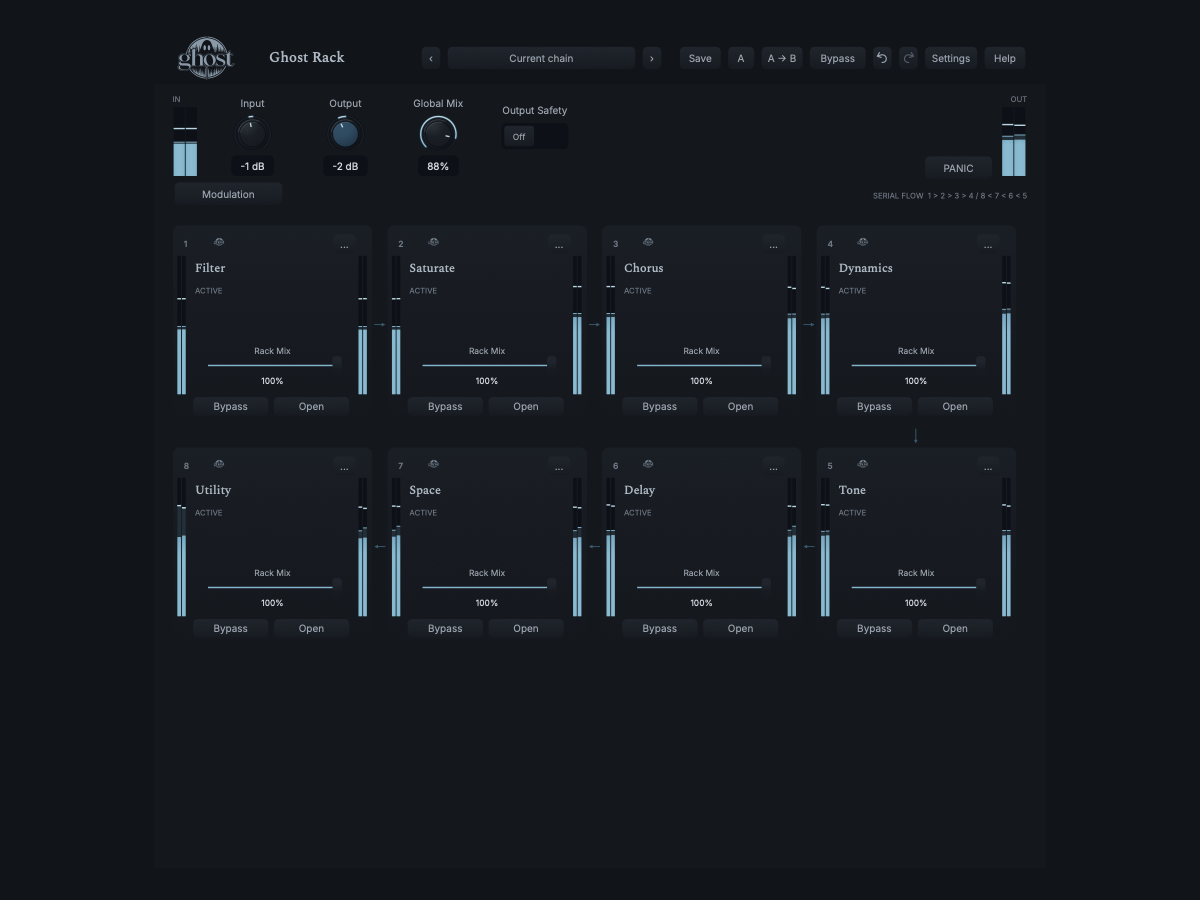Open the Space plugin editor

click(x=526, y=628)
